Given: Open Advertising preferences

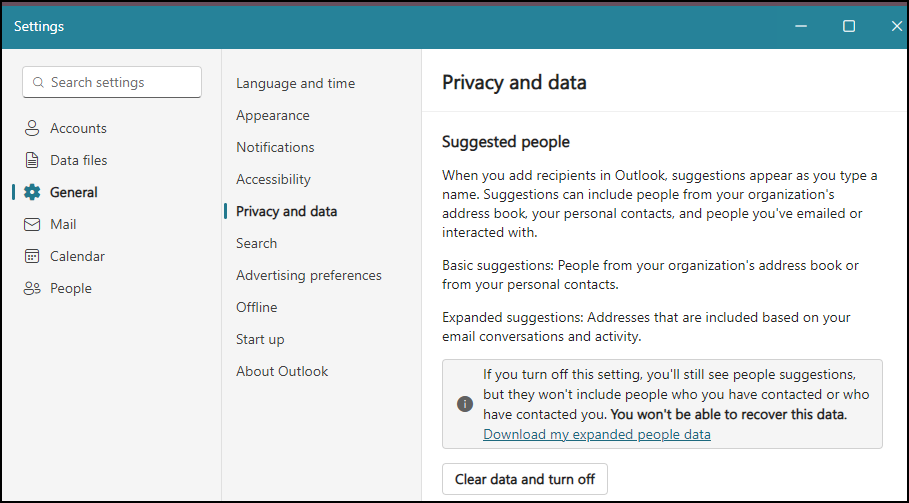Looking at the screenshot, I should point(309,275).
